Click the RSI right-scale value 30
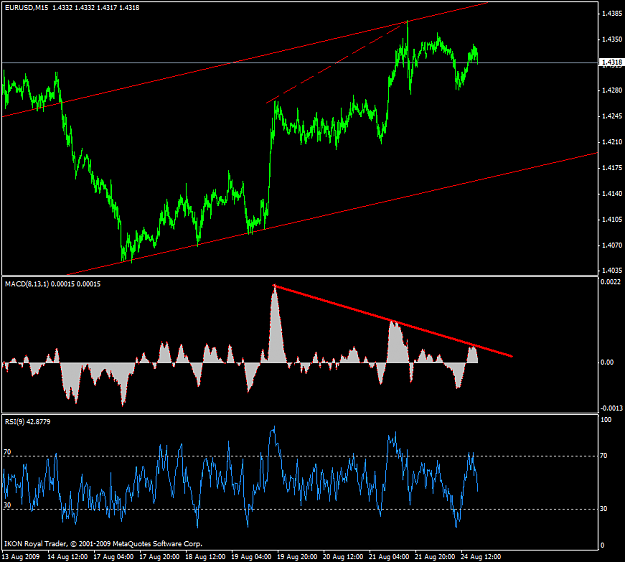The width and height of the screenshot is (625, 562). [603, 509]
